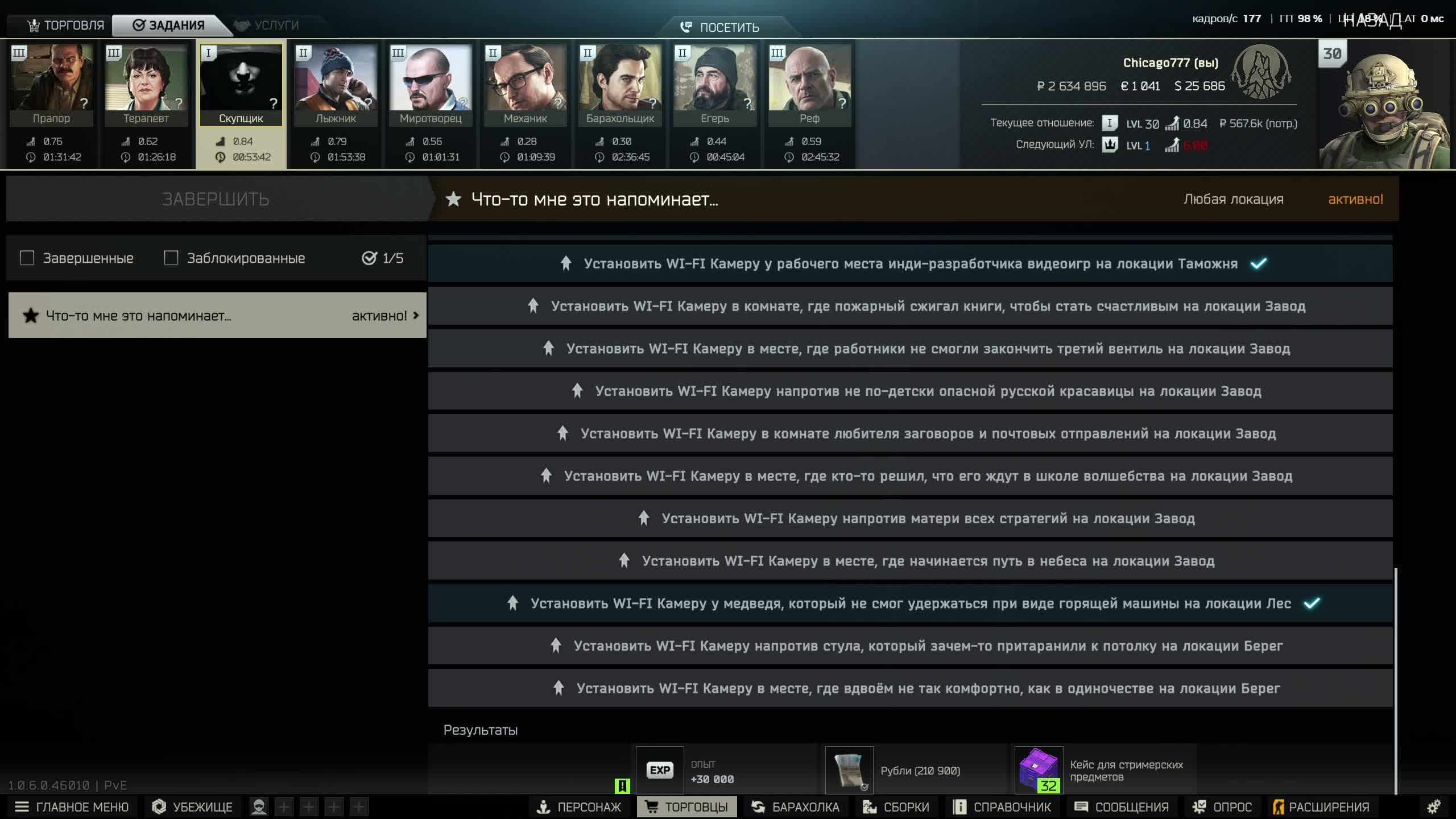Viewport: 1456px width, 819px height.
Task: Click the settings gear icon
Action: [1434, 806]
